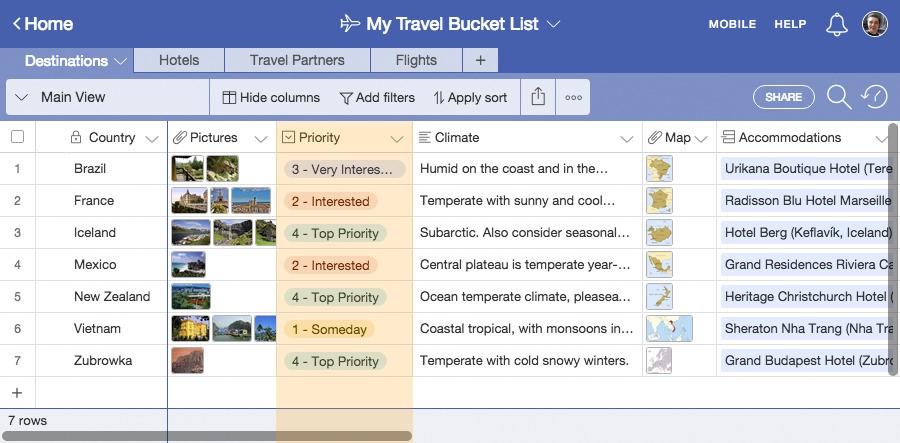Select France's '2 - Interested' priority tag

click(331, 201)
